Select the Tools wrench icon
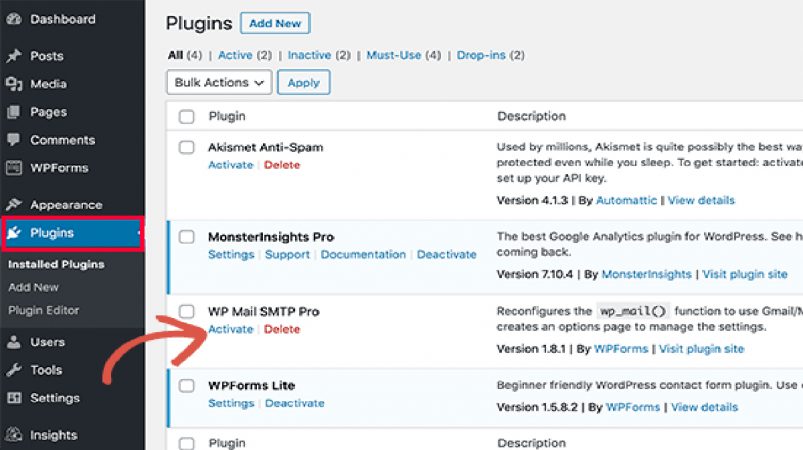 tap(14, 370)
